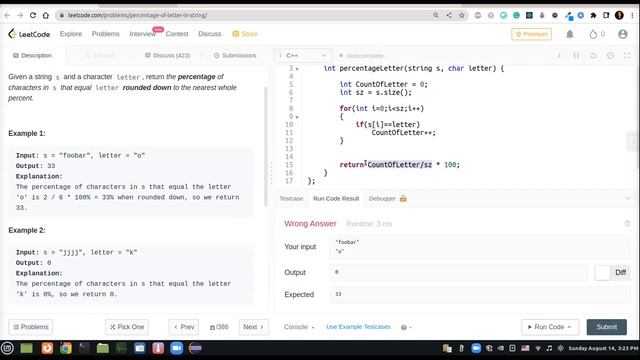Click the Debugger lock icon

click(403, 198)
